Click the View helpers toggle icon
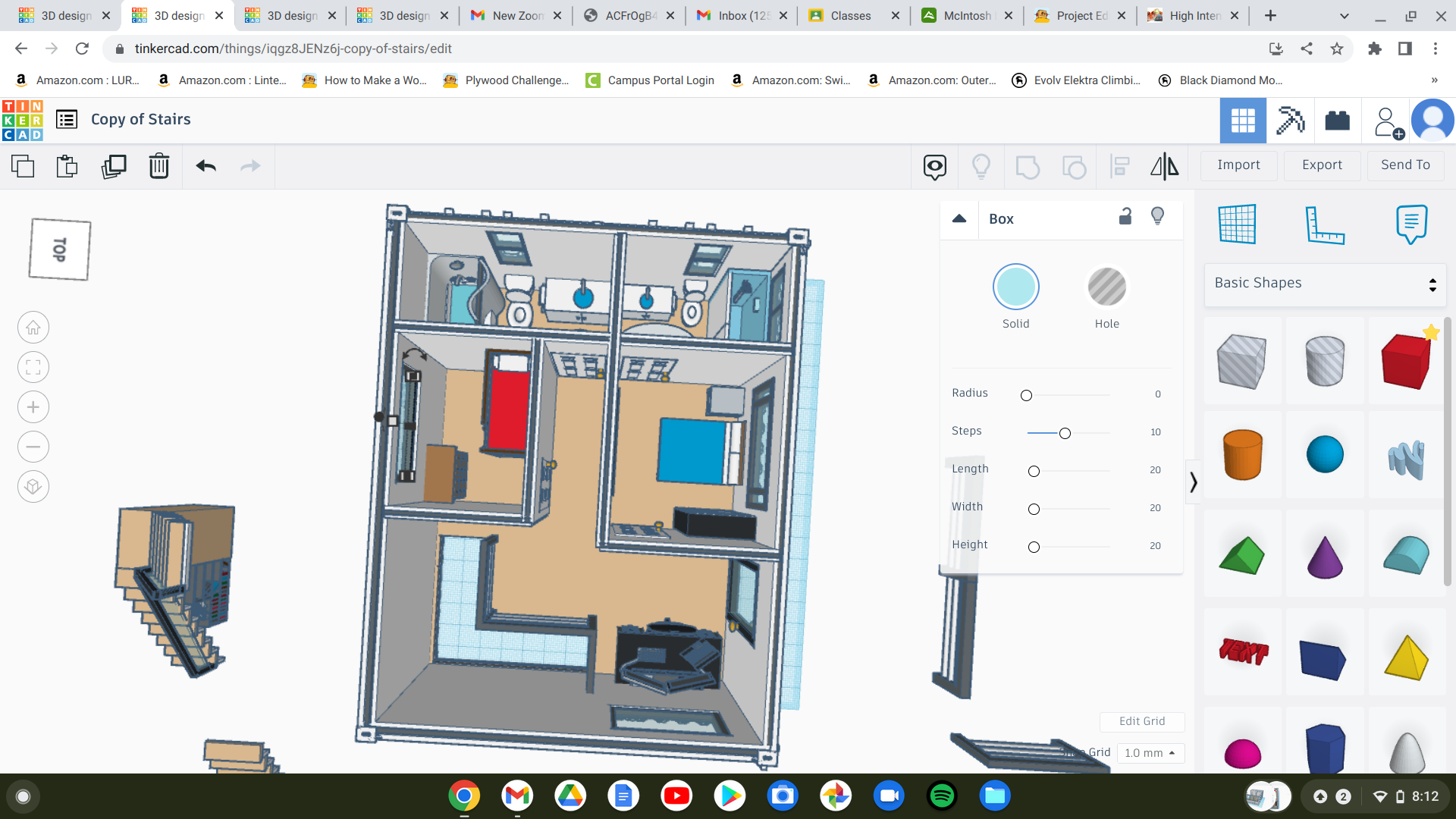Viewport: 1456px width, 819px height. click(x=981, y=165)
